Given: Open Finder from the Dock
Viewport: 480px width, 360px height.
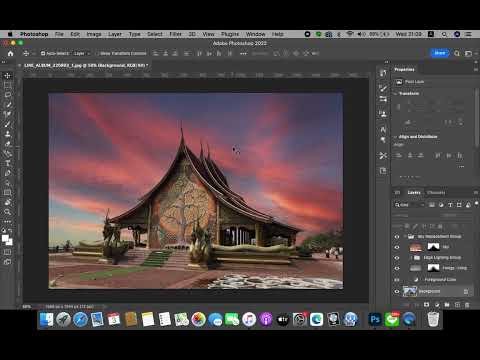Looking at the screenshot, I should coord(46,320).
